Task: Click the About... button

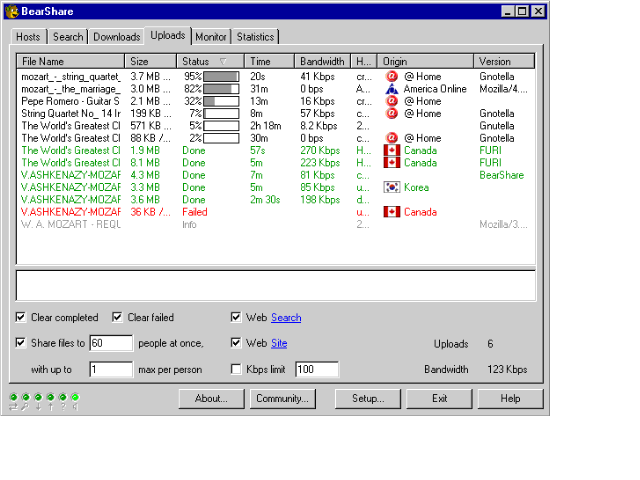Action: (211, 398)
